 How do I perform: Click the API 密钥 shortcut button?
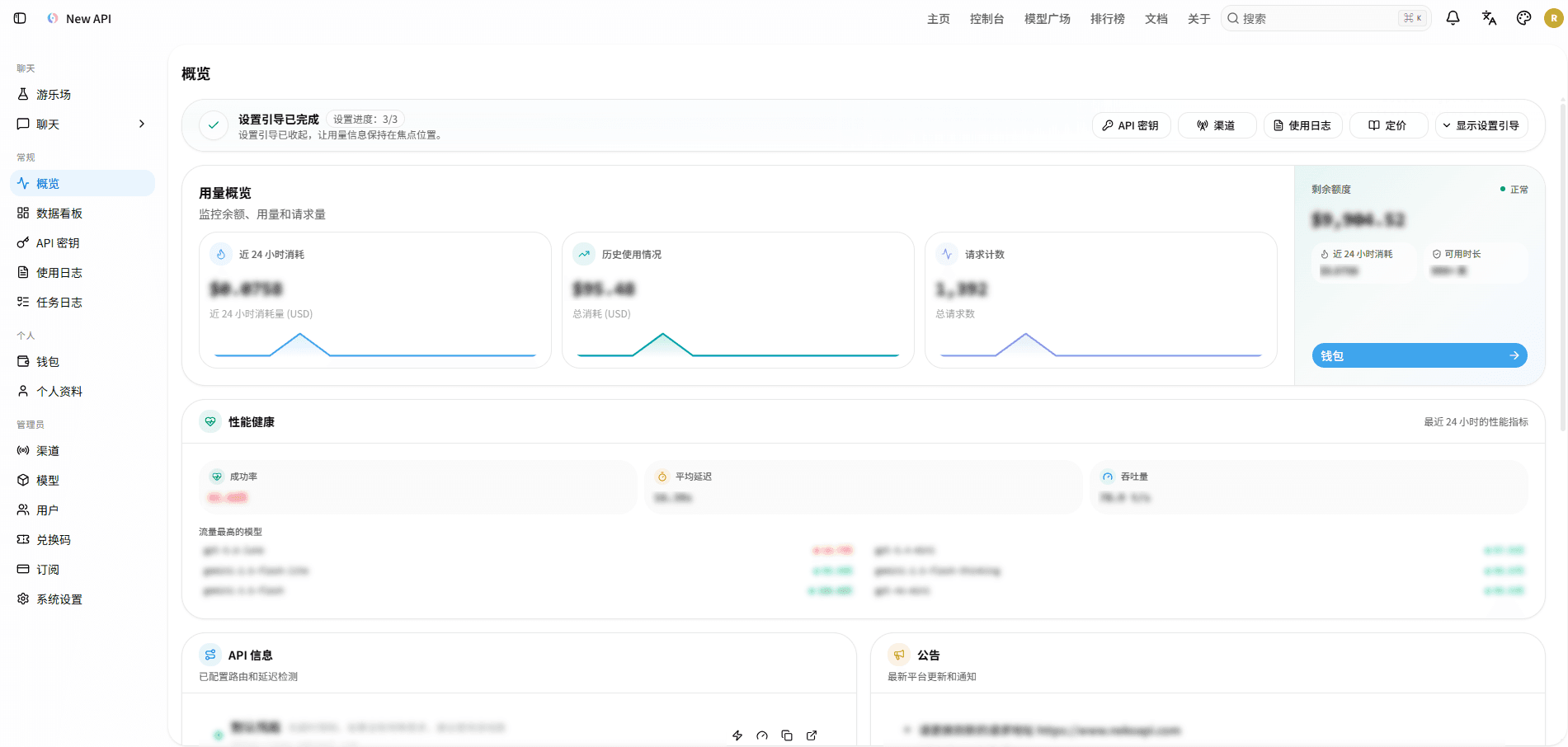click(x=1131, y=125)
